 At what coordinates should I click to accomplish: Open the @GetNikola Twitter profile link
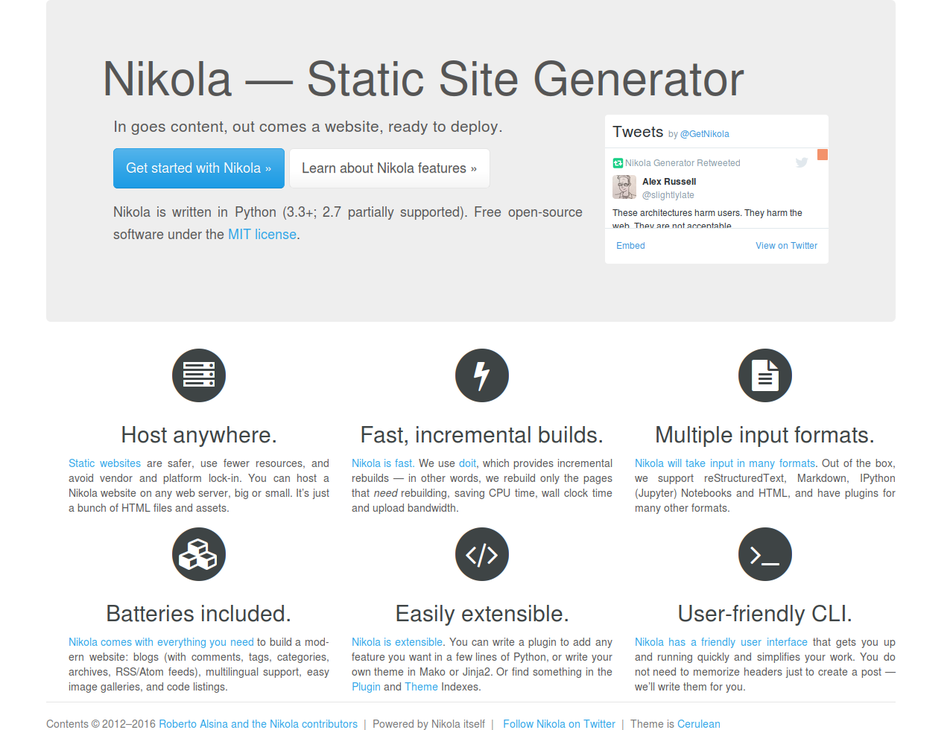[x=705, y=134]
